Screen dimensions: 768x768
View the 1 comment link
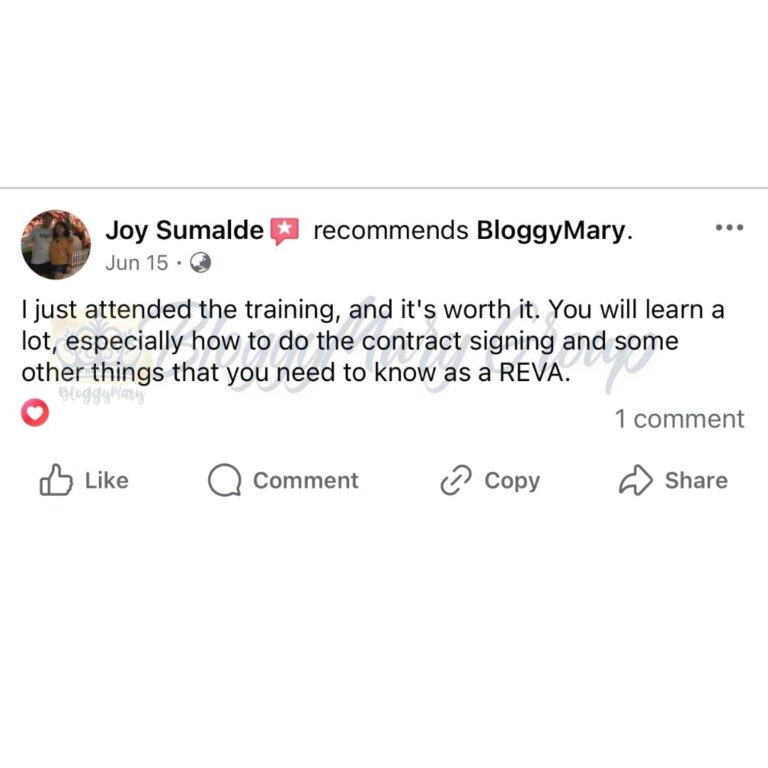click(680, 419)
